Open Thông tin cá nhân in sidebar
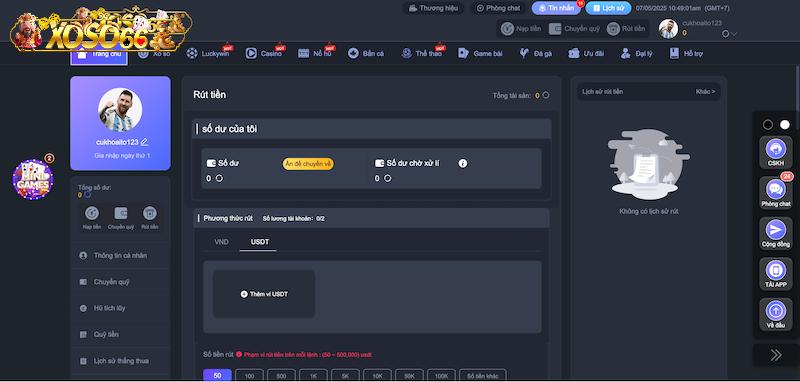The height and width of the screenshot is (382, 800). (x=120, y=256)
